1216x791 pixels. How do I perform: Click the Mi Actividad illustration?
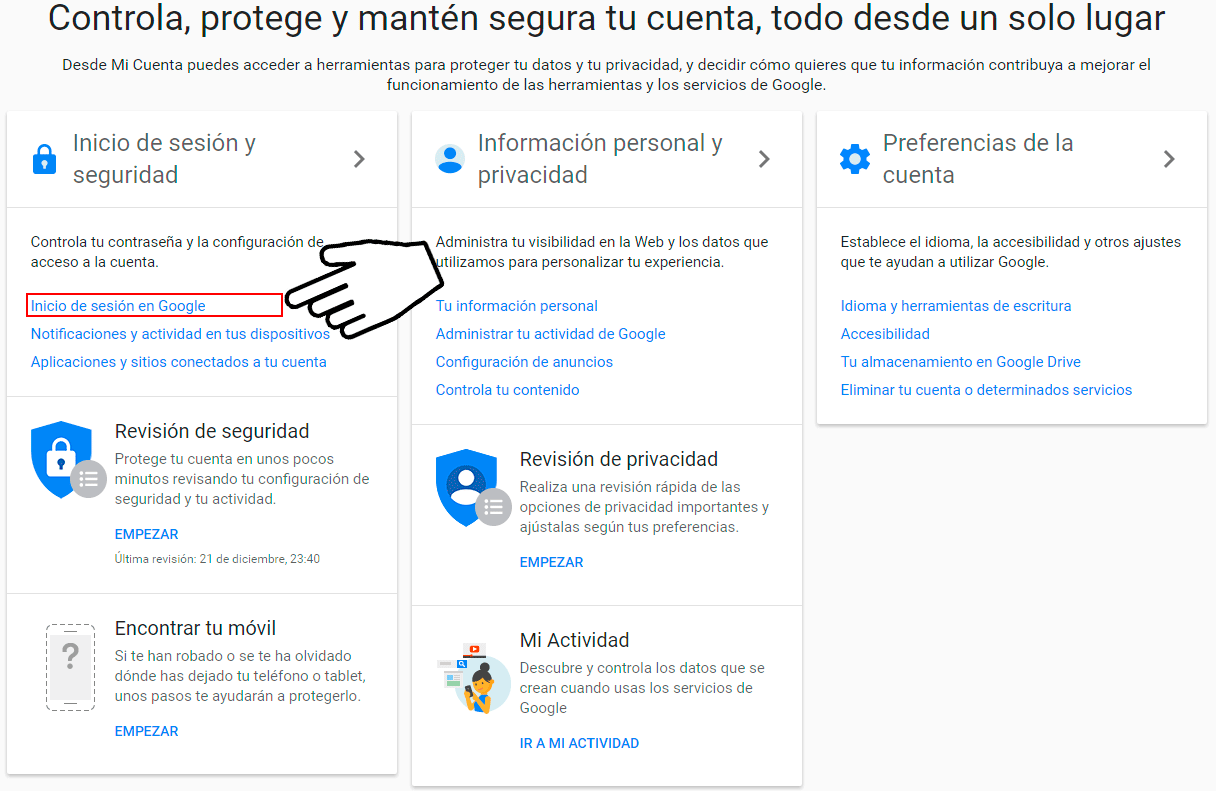[x=474, y=678]
